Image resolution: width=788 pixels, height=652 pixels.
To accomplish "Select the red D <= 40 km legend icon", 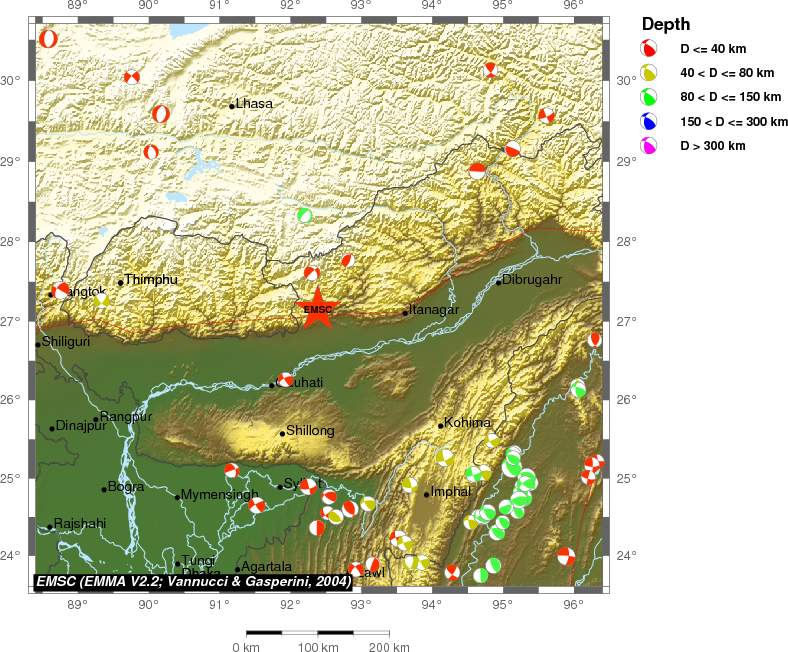I will point(649,48).
